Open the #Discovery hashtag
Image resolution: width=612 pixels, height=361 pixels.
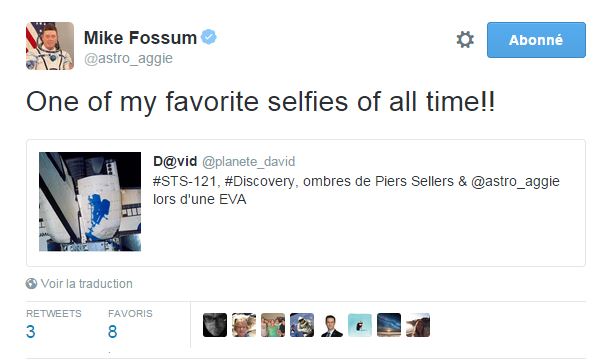pyautogui.click(x=259, y=181)
